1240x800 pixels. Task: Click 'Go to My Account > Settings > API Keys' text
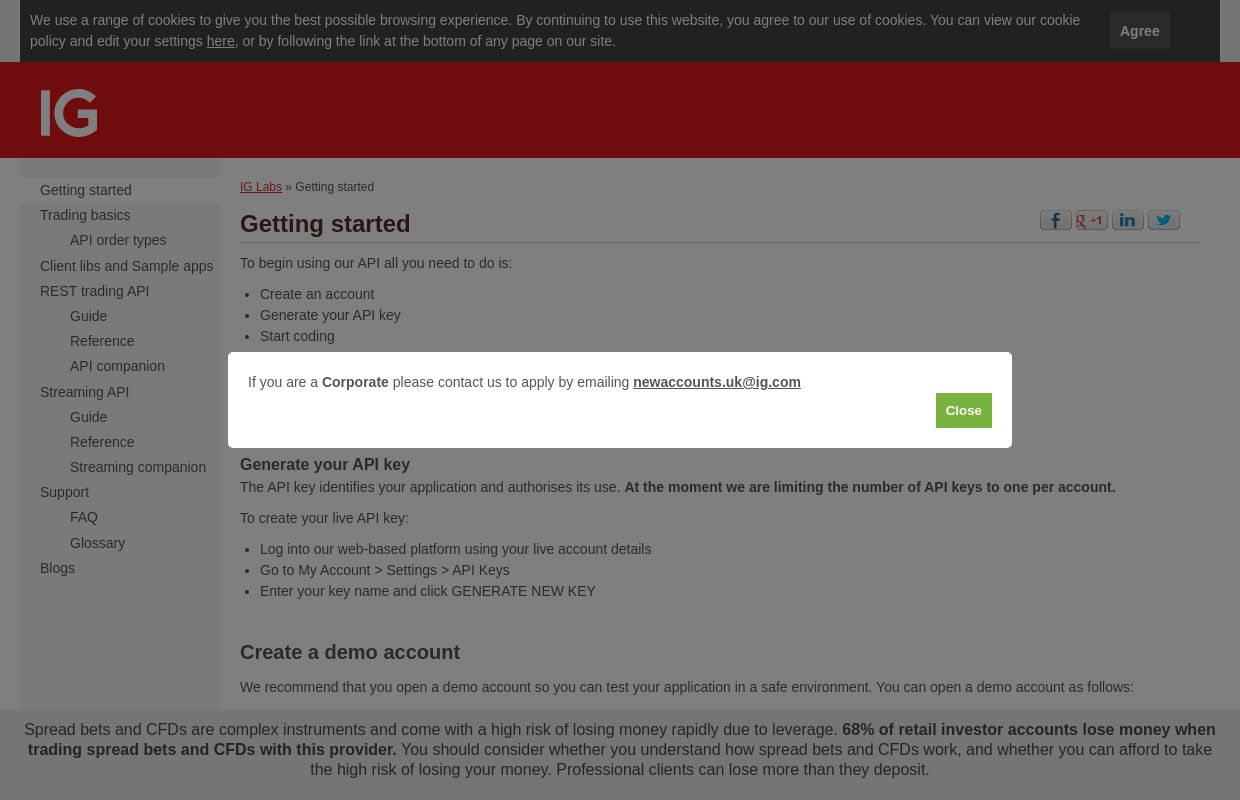[385, 570]
